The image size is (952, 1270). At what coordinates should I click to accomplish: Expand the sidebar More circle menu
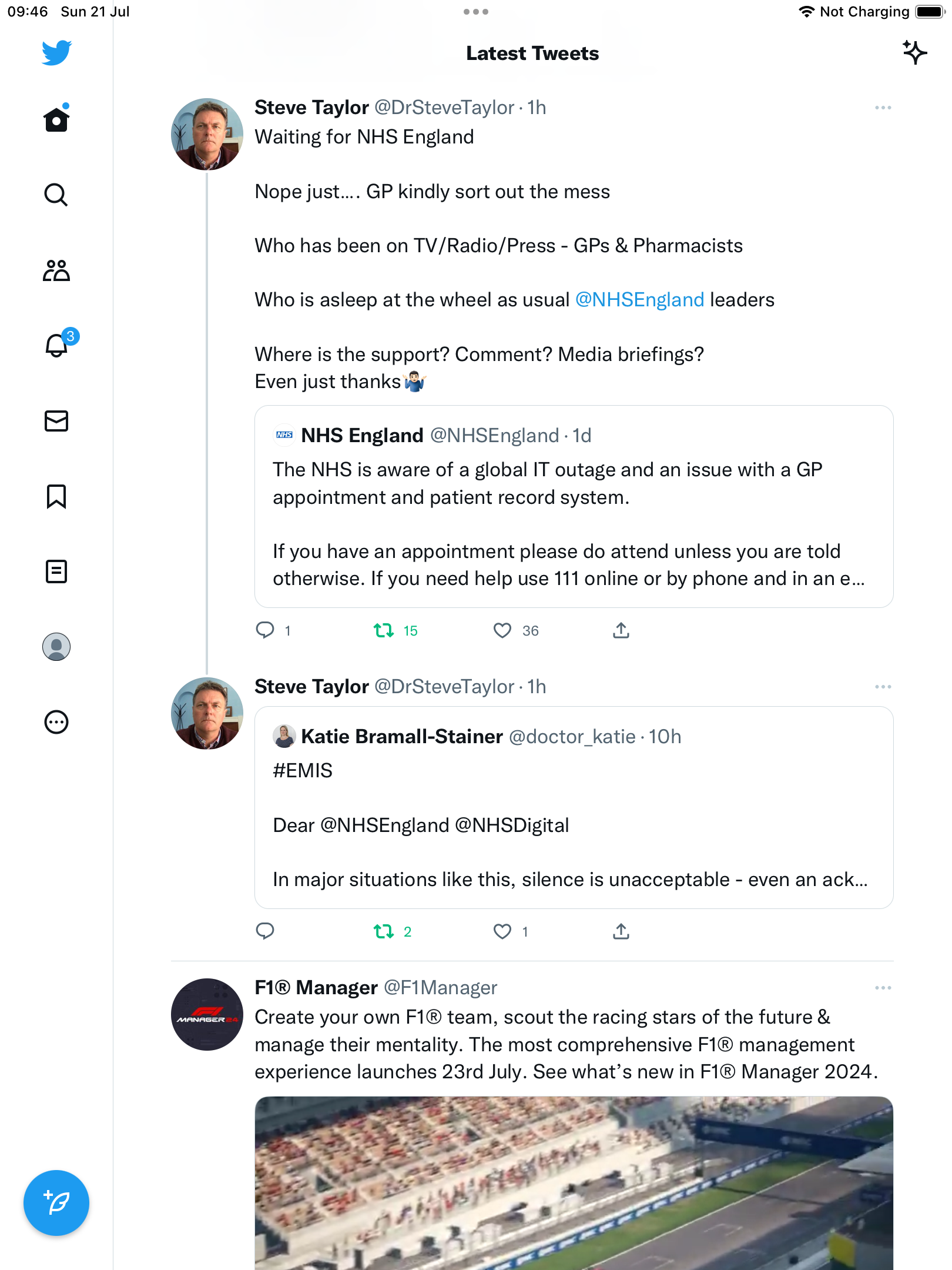(x=56, y=722)
